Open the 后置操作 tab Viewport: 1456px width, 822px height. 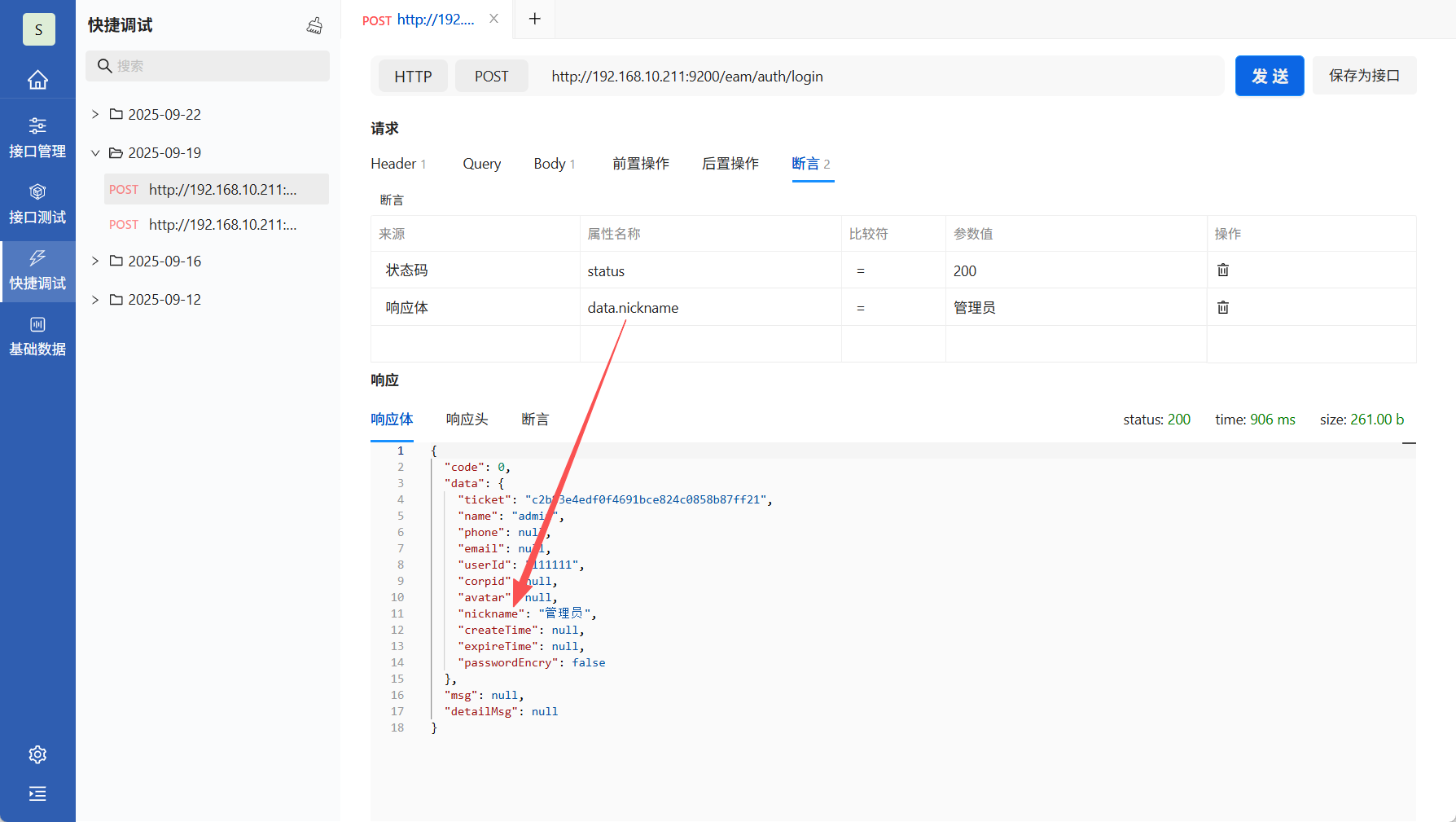coord(730,164)
